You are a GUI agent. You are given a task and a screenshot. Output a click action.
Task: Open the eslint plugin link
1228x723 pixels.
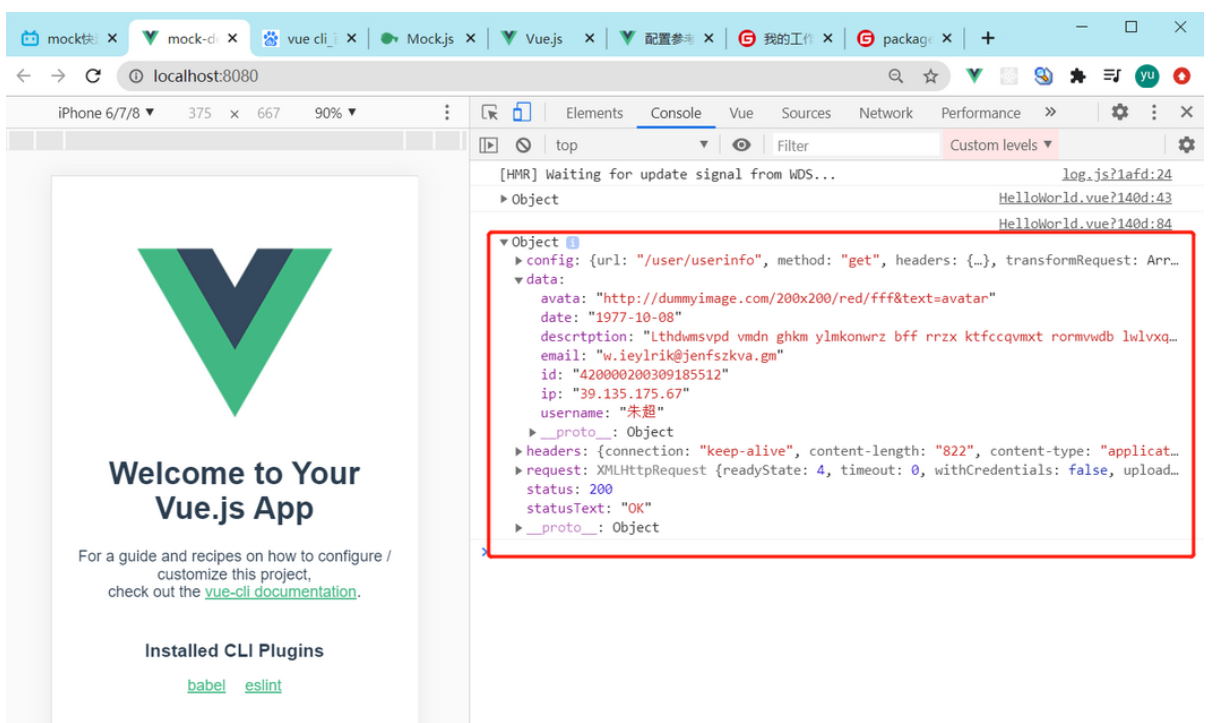[263, 685]
